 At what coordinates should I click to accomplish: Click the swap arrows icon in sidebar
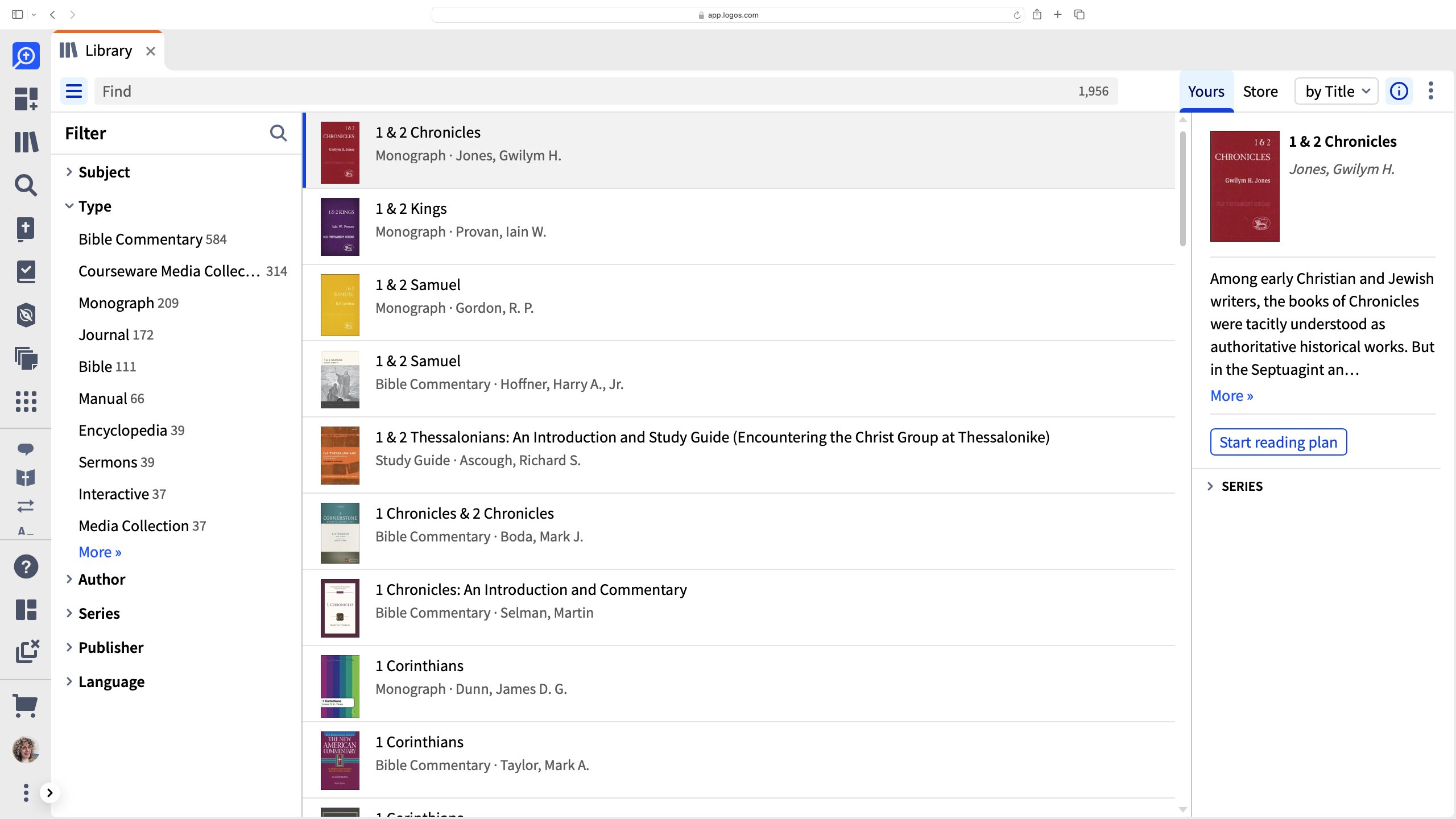tap(26, 506)
